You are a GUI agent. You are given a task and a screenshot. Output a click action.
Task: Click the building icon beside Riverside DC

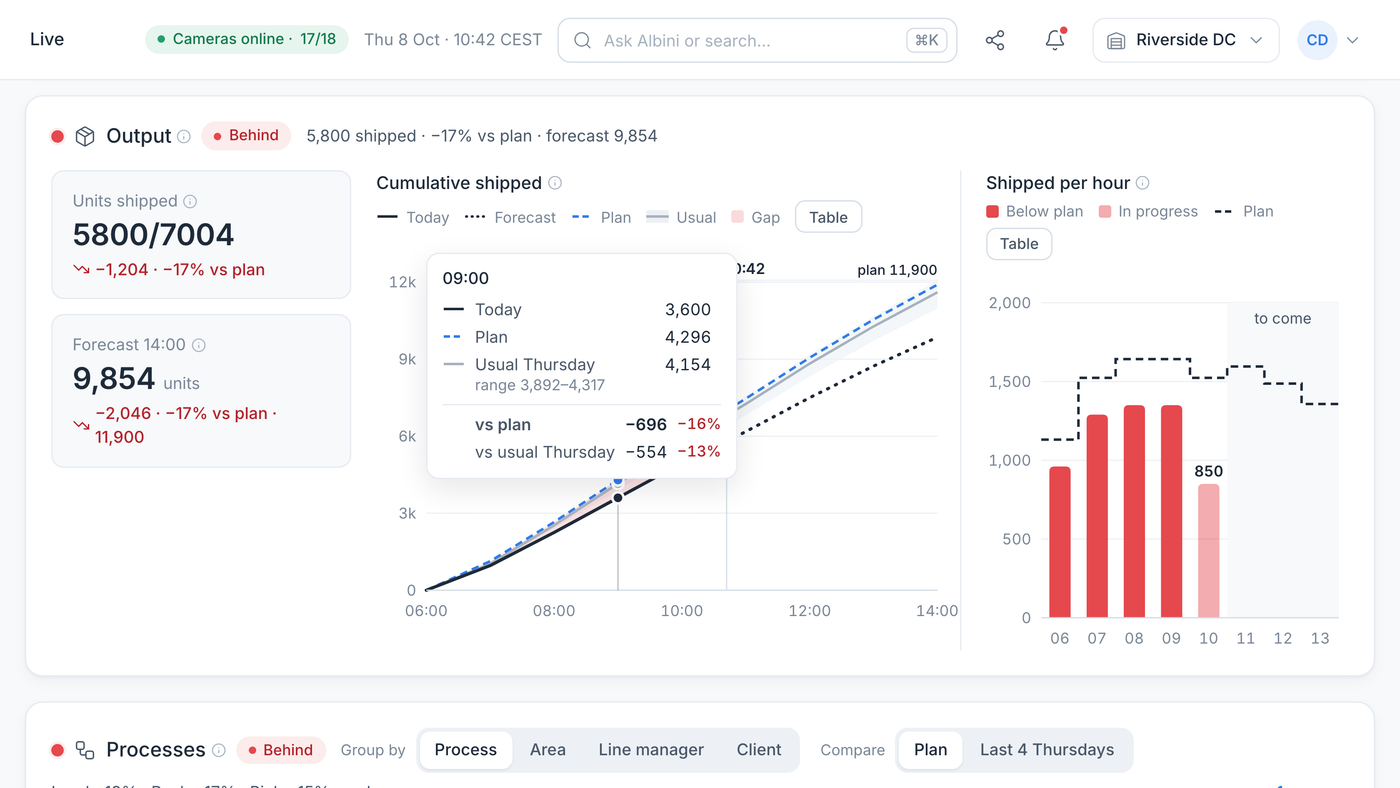click(1116, 41)
